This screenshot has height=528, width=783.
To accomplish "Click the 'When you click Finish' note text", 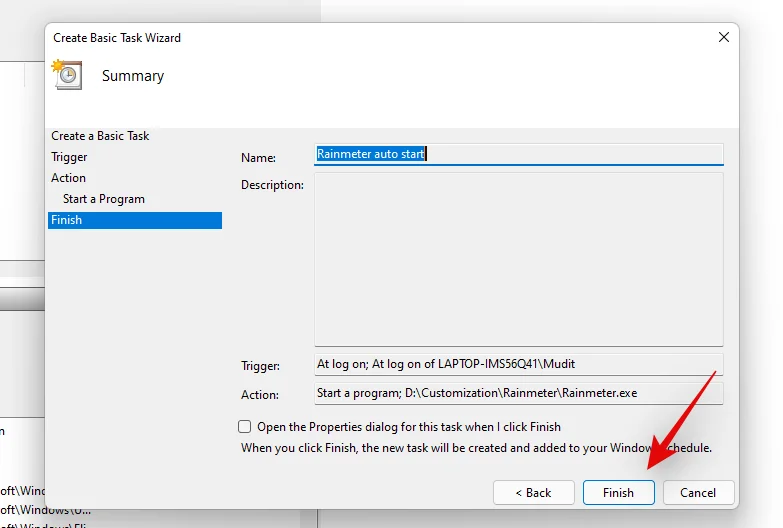I will (x=476, y=448).
